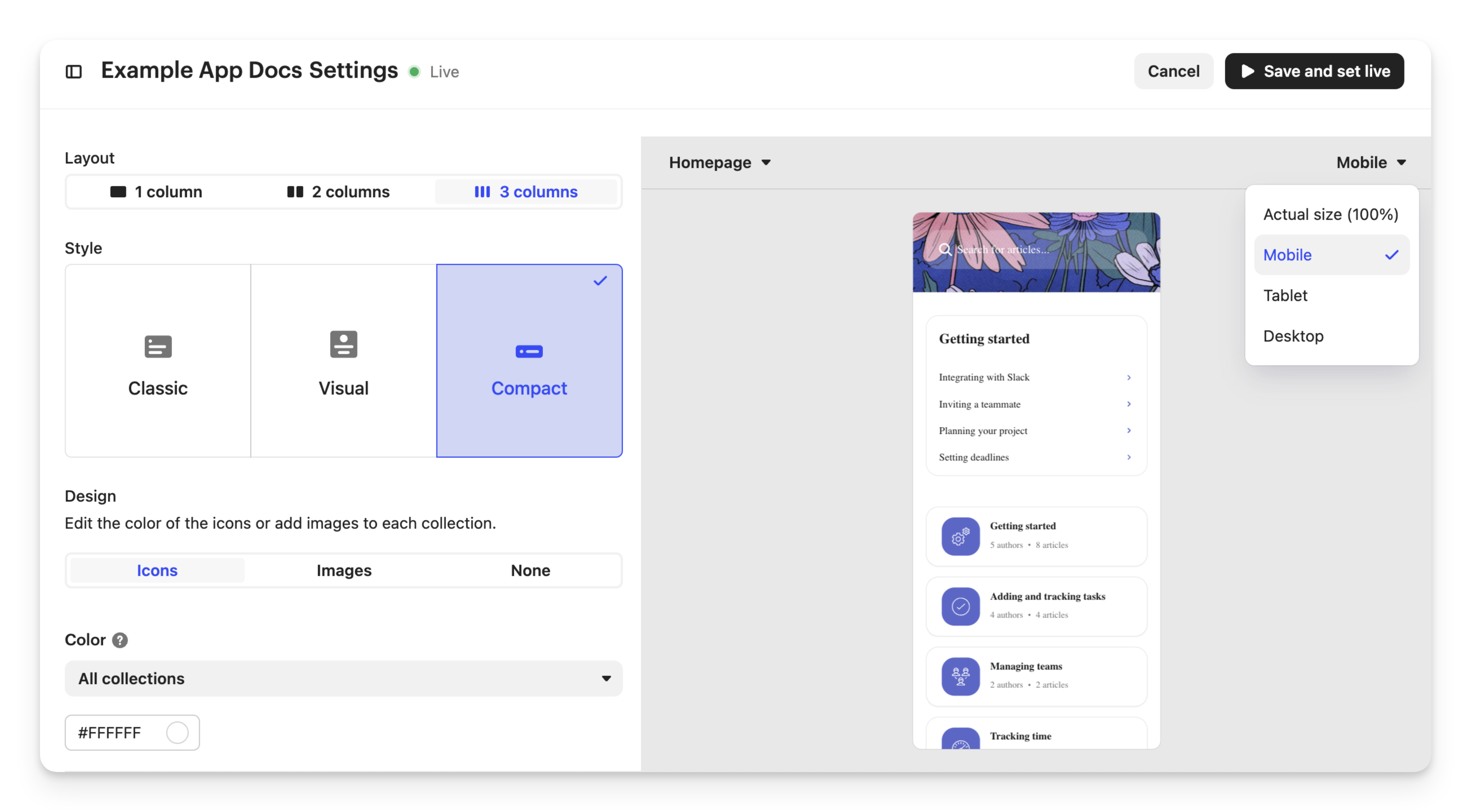Switch design to the Images tab

pos(344,571)
